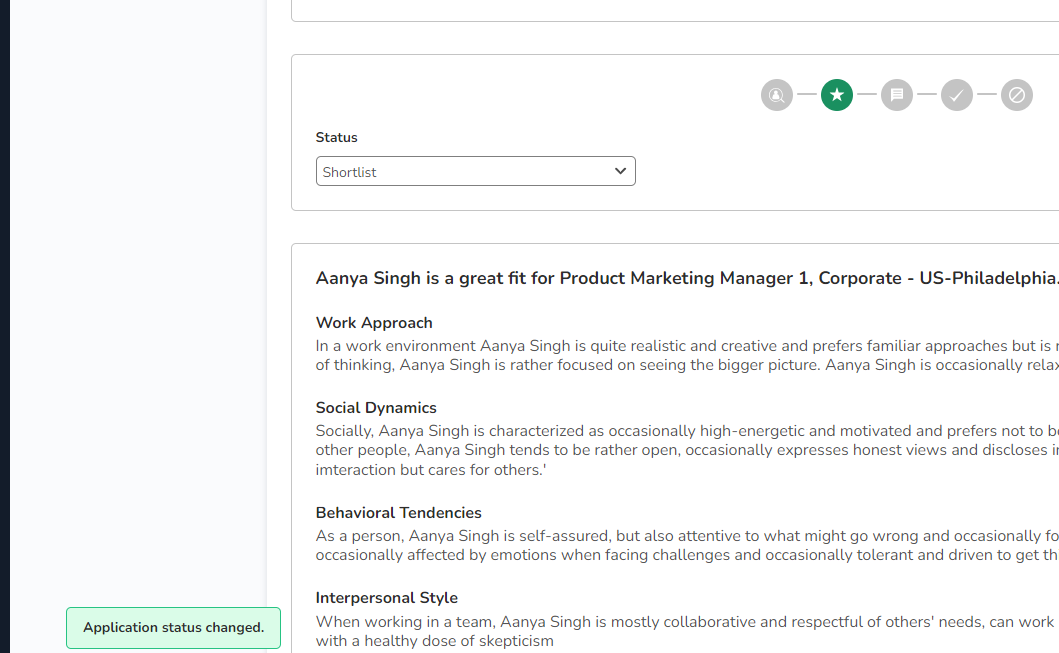
Task: Click the candidate review magnifier stage icon
Action: pos(777,95)
